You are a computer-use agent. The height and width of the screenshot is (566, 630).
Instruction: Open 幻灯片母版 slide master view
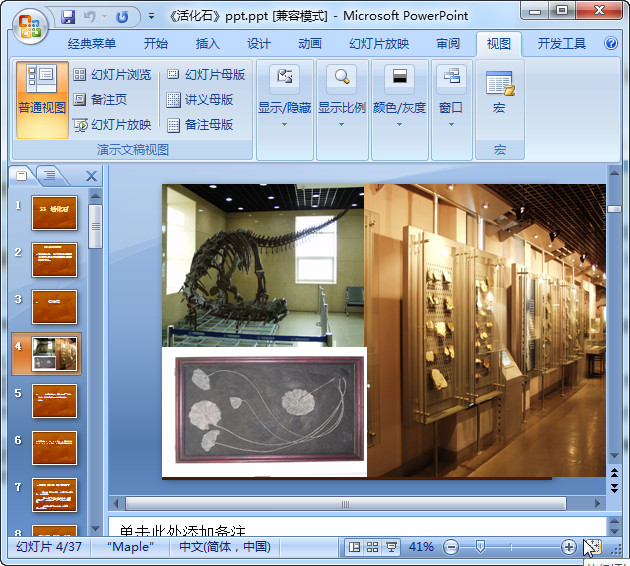click(x=206, y=75)
